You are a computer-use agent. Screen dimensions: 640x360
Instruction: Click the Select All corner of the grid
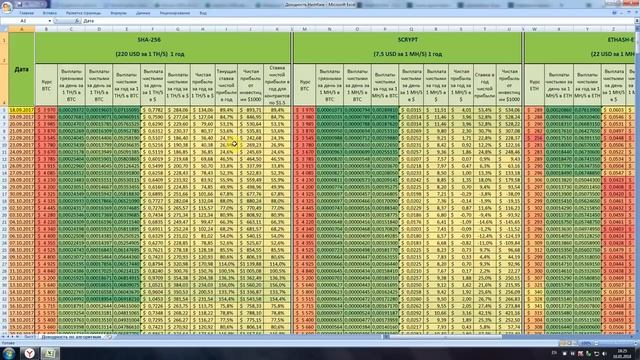tap(4, 29)
